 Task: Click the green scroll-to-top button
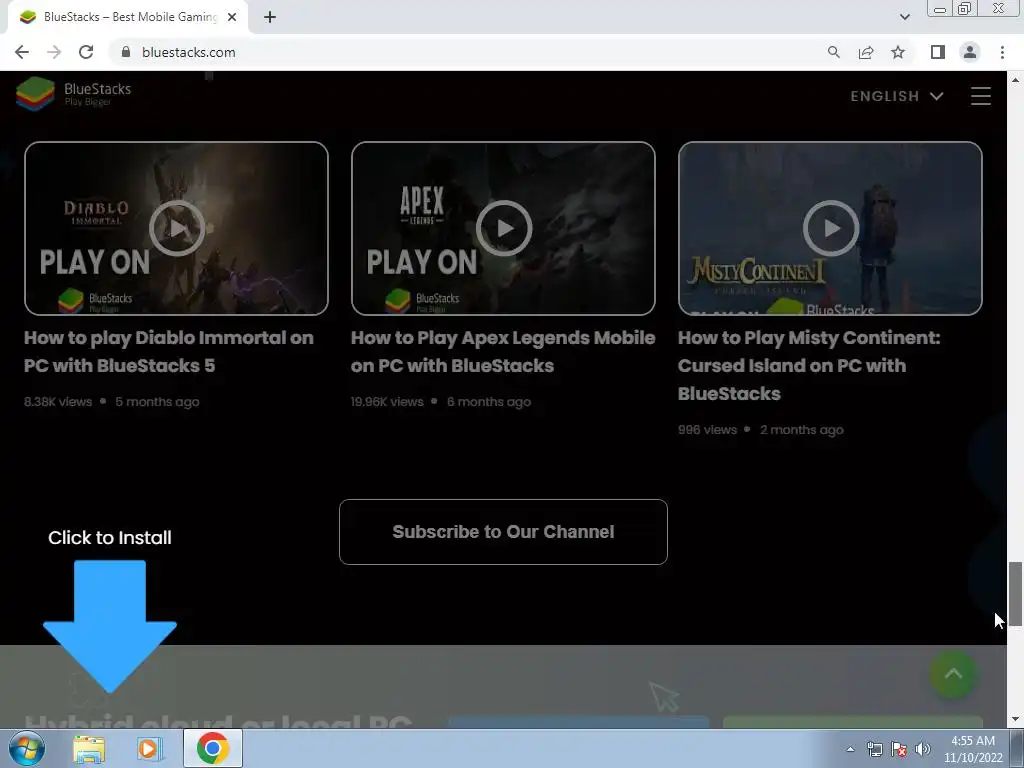coord(953,674)
